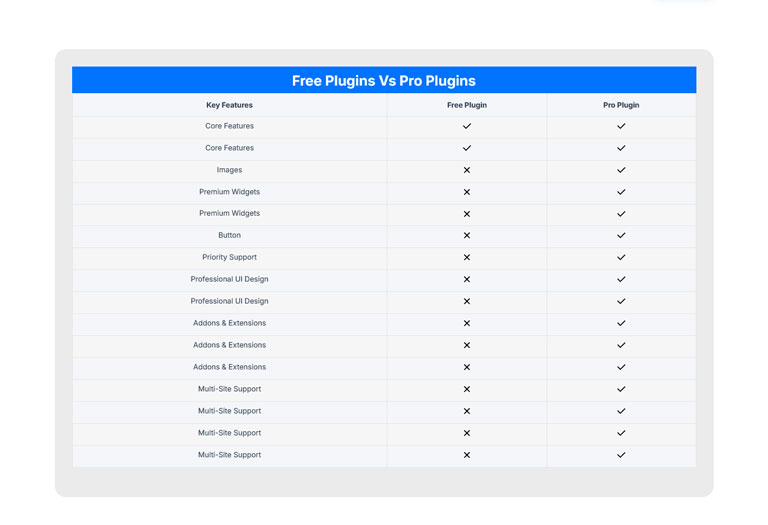The image size is (768, 525).
Task: Click the 'Free Plugin' column header
Action: 467,105
